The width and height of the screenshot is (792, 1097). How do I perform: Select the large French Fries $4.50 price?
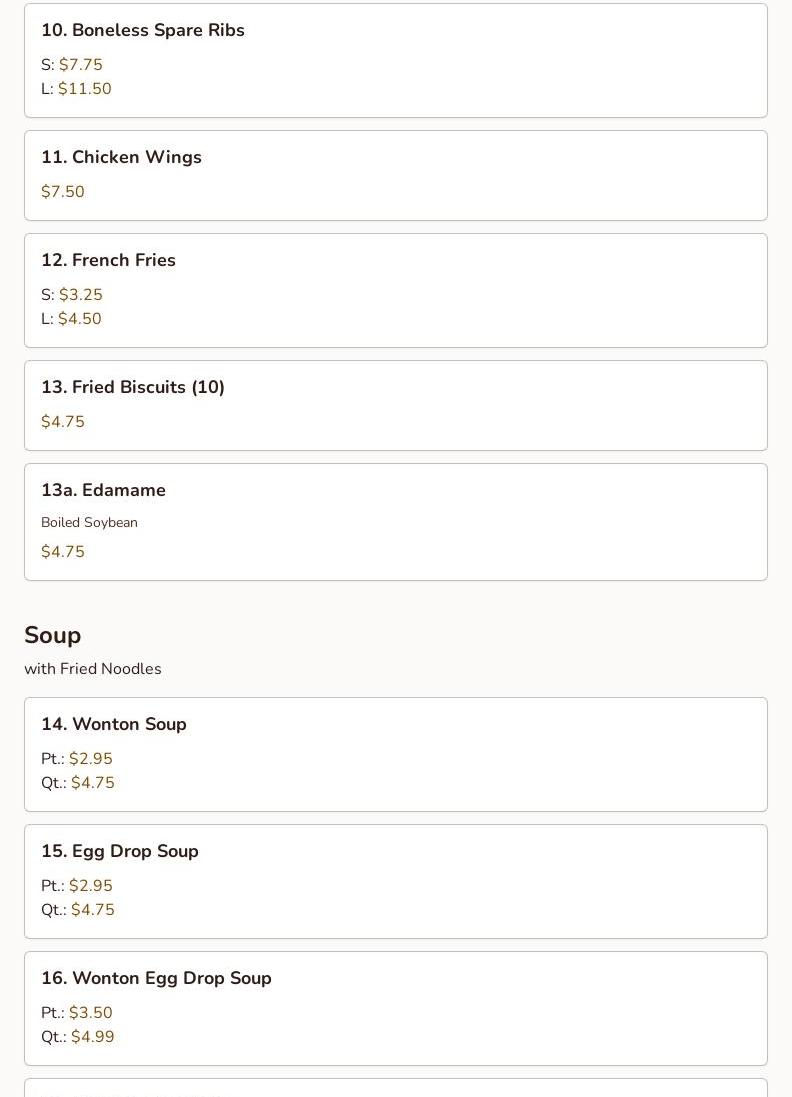(79, 319)
